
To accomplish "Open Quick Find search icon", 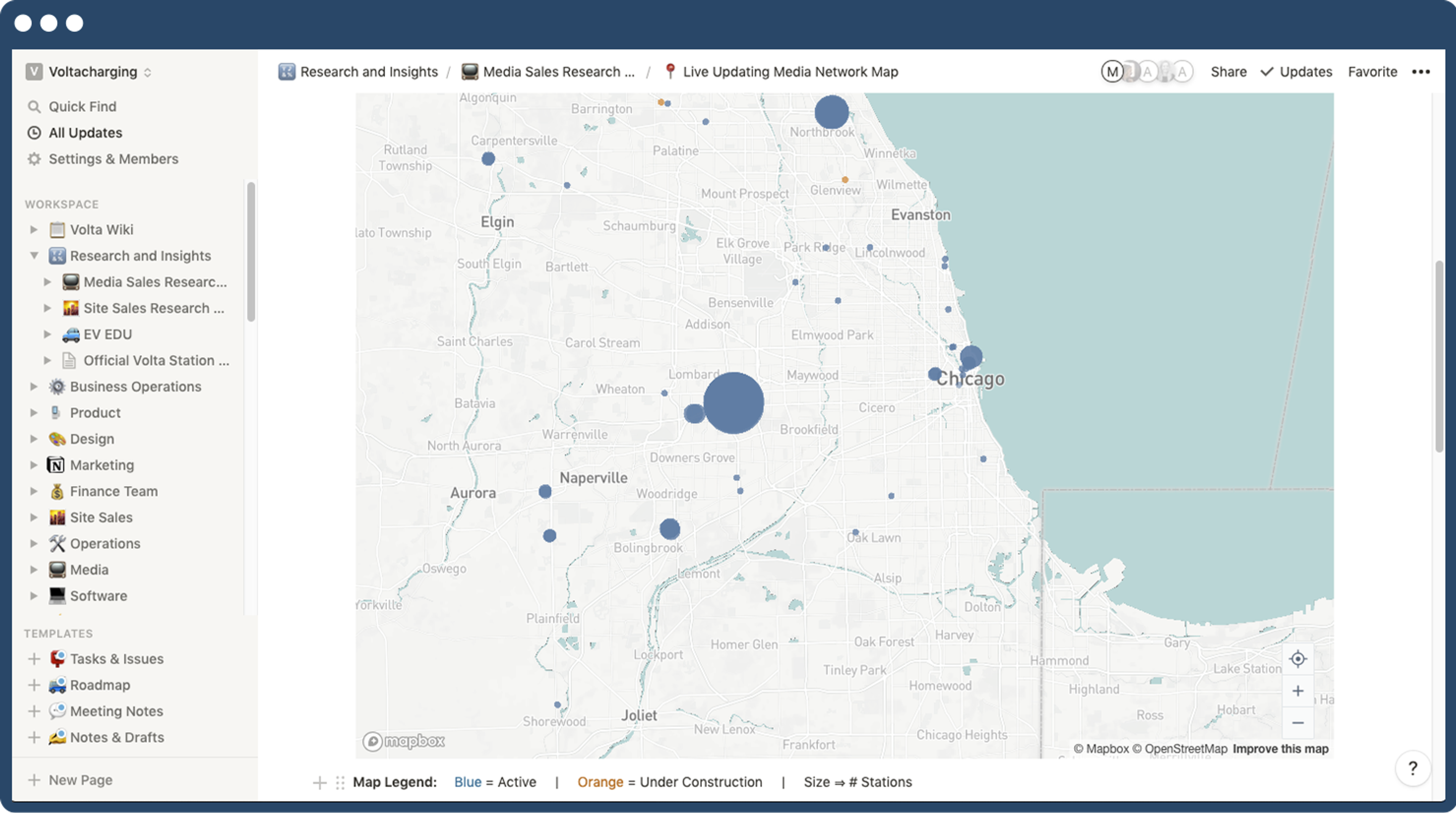I will [x=35, y=106].
